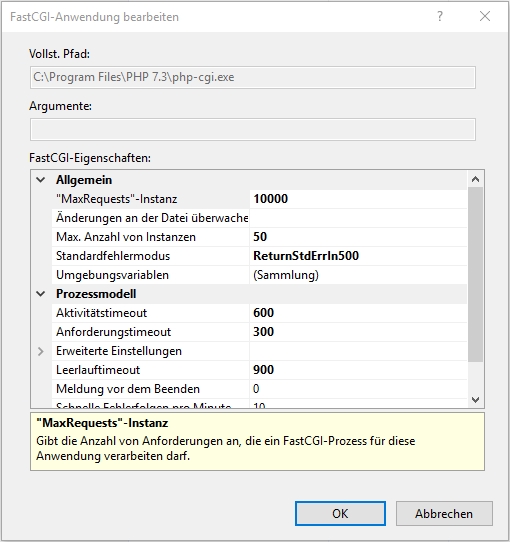This screenshot has width=510, height=542.
Task: Click the help question mark icon
Action: (x=439, y=16)
